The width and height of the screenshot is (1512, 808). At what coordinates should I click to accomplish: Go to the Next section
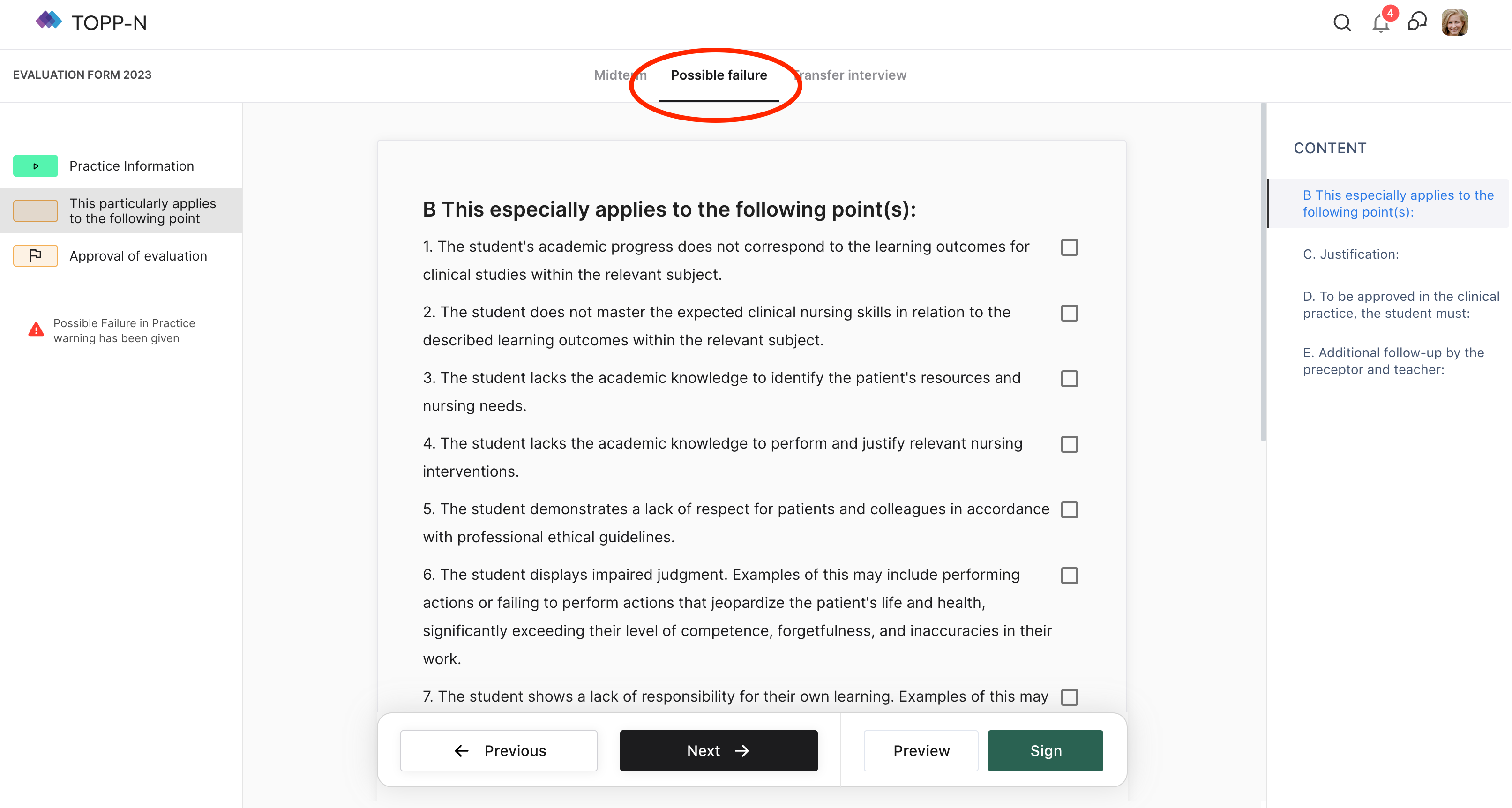click(719, 750)
